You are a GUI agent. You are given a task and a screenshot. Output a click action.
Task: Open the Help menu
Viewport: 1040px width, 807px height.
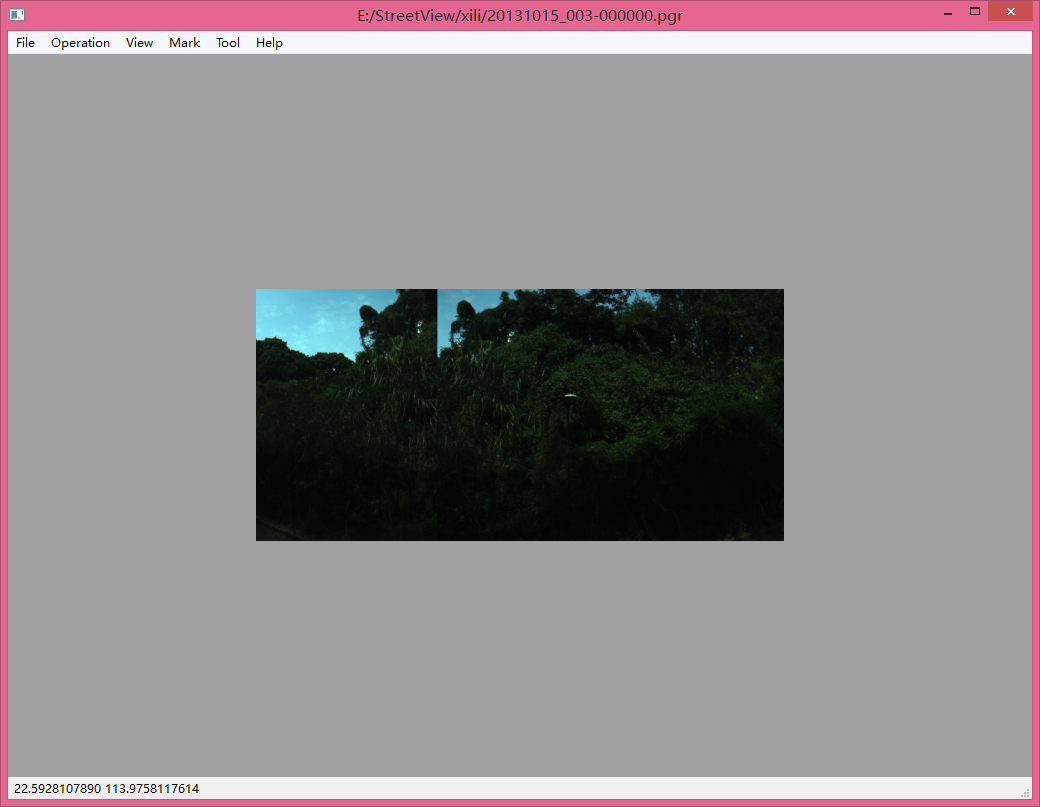point(269,42)
